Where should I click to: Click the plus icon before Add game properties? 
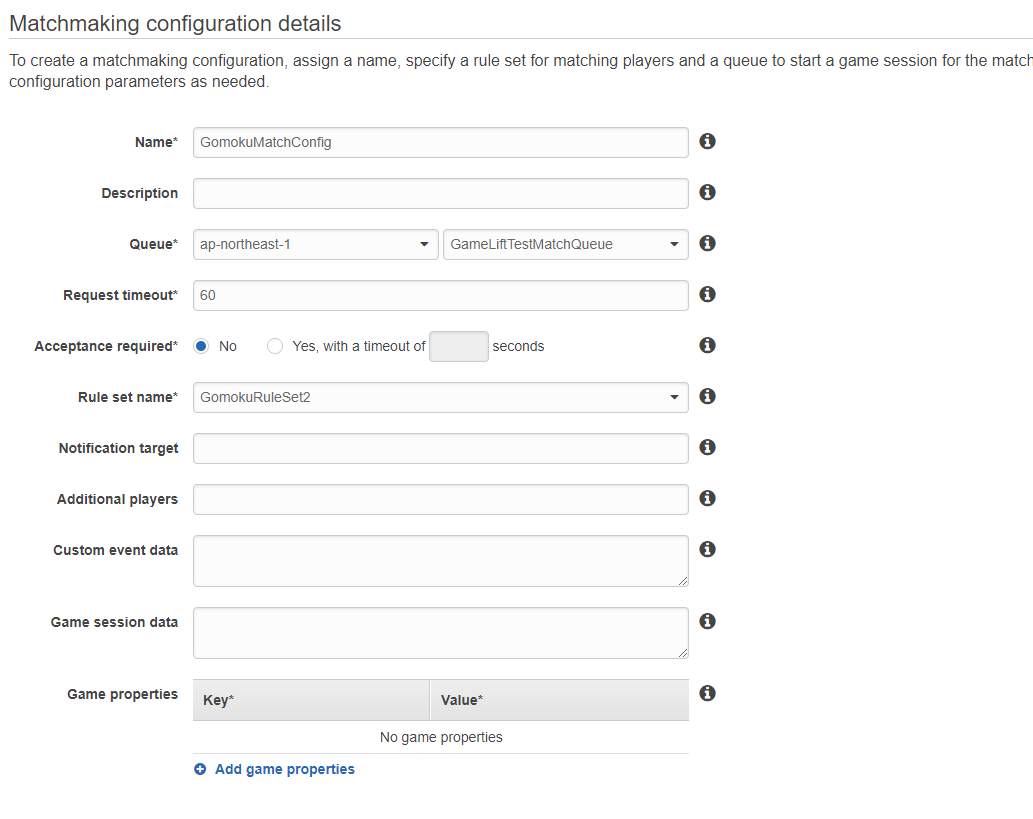[200, 769]
